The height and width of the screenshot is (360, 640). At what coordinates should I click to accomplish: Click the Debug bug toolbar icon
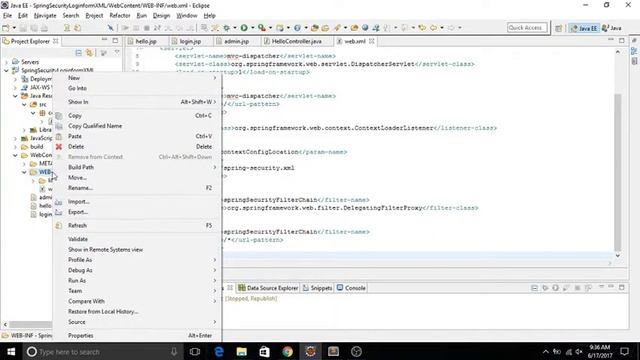click(227, 28)
